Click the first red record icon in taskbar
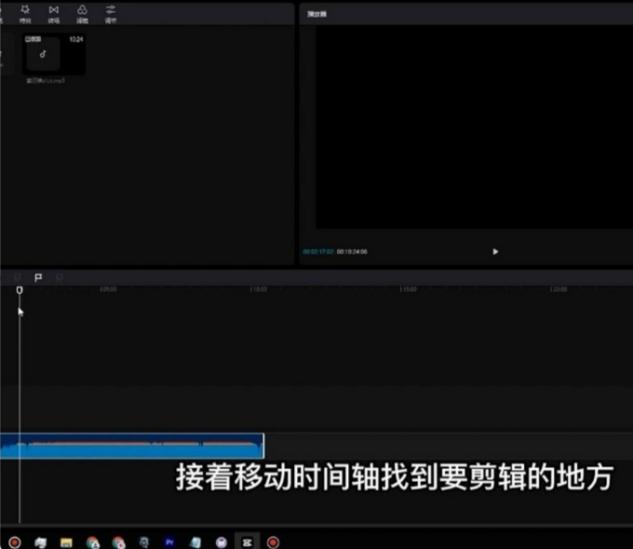This screenshot has width=633, height=549. [x=15, y=542]
